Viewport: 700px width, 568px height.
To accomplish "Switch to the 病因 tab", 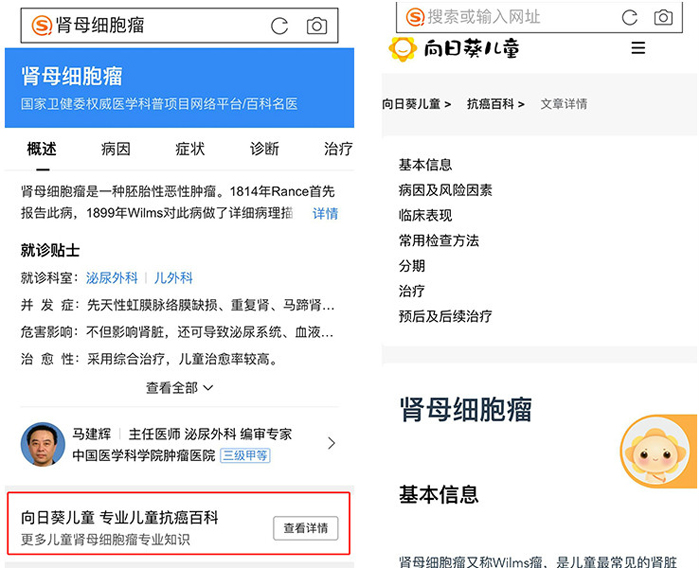I will tap(115, 149).
